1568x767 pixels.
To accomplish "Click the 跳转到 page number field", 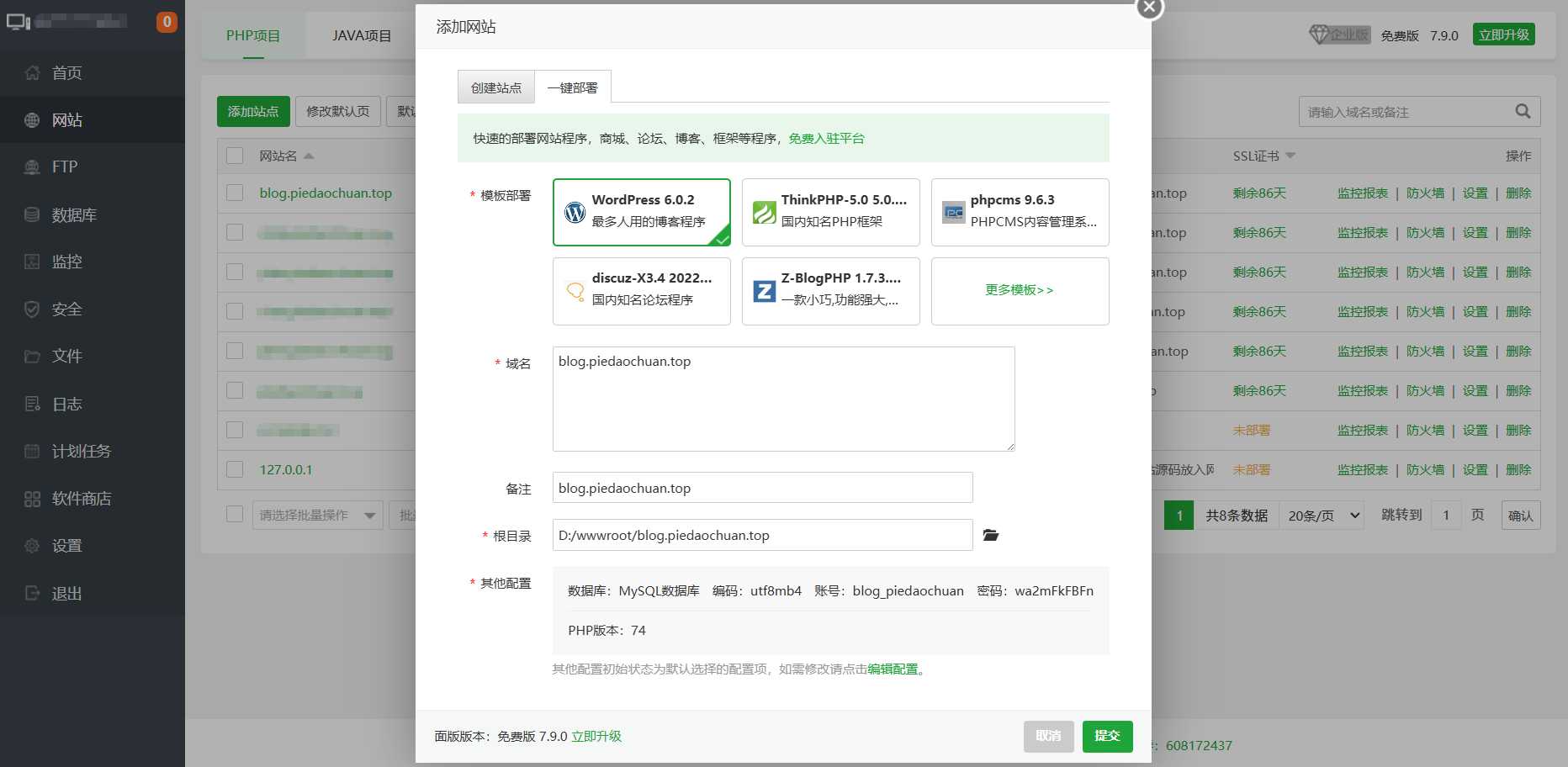I will (1446, 516).
